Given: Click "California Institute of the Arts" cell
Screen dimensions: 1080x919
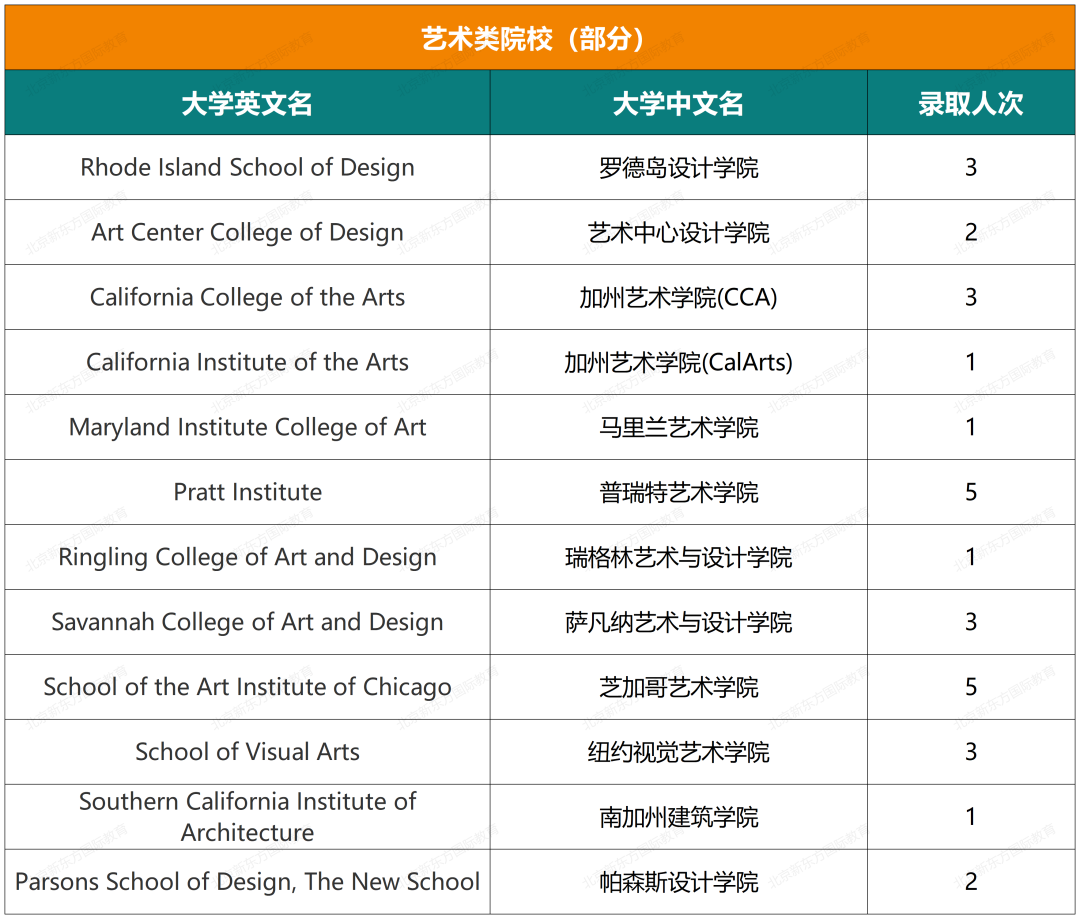Looking at the screenshot, I should pyautogui.click(x=247, y=362).
